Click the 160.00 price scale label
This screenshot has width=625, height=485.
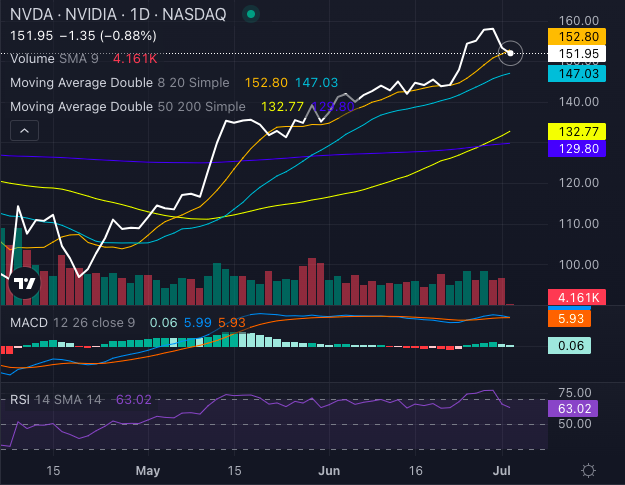[x=579, y=21]
